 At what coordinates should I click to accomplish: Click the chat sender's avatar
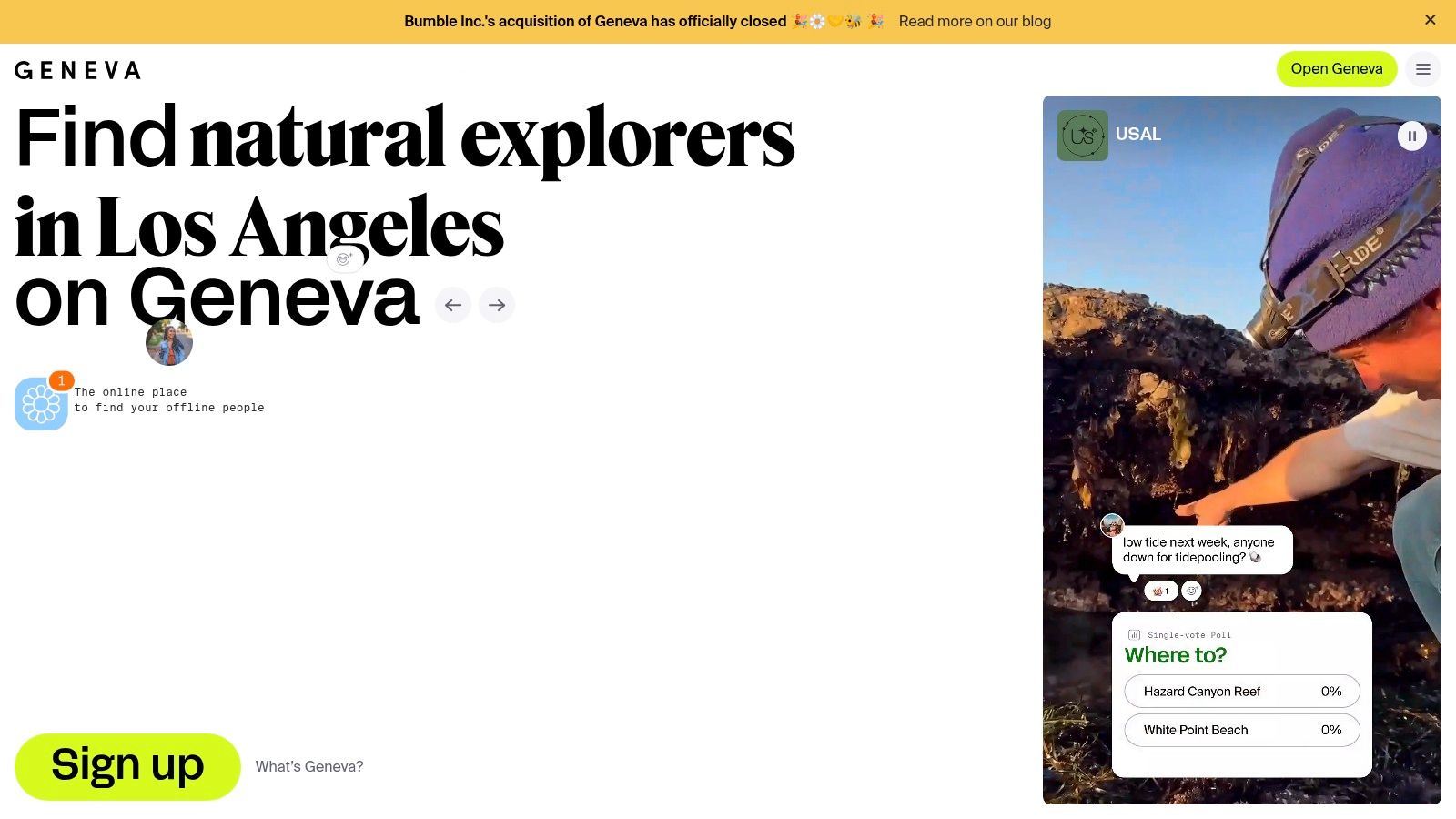point(1112,525)
